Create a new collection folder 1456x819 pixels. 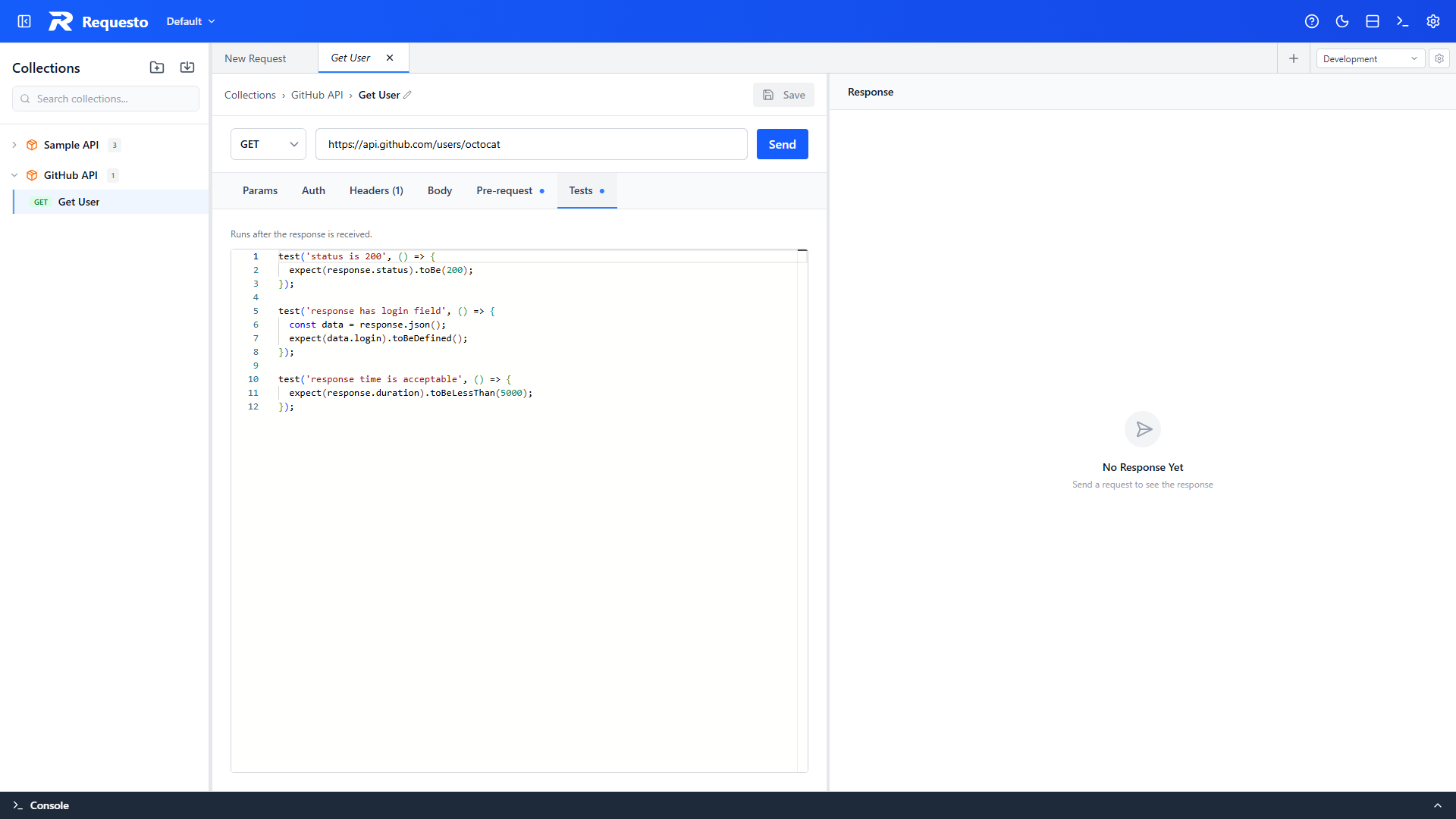pyautogui.click(x=157, y=67)
